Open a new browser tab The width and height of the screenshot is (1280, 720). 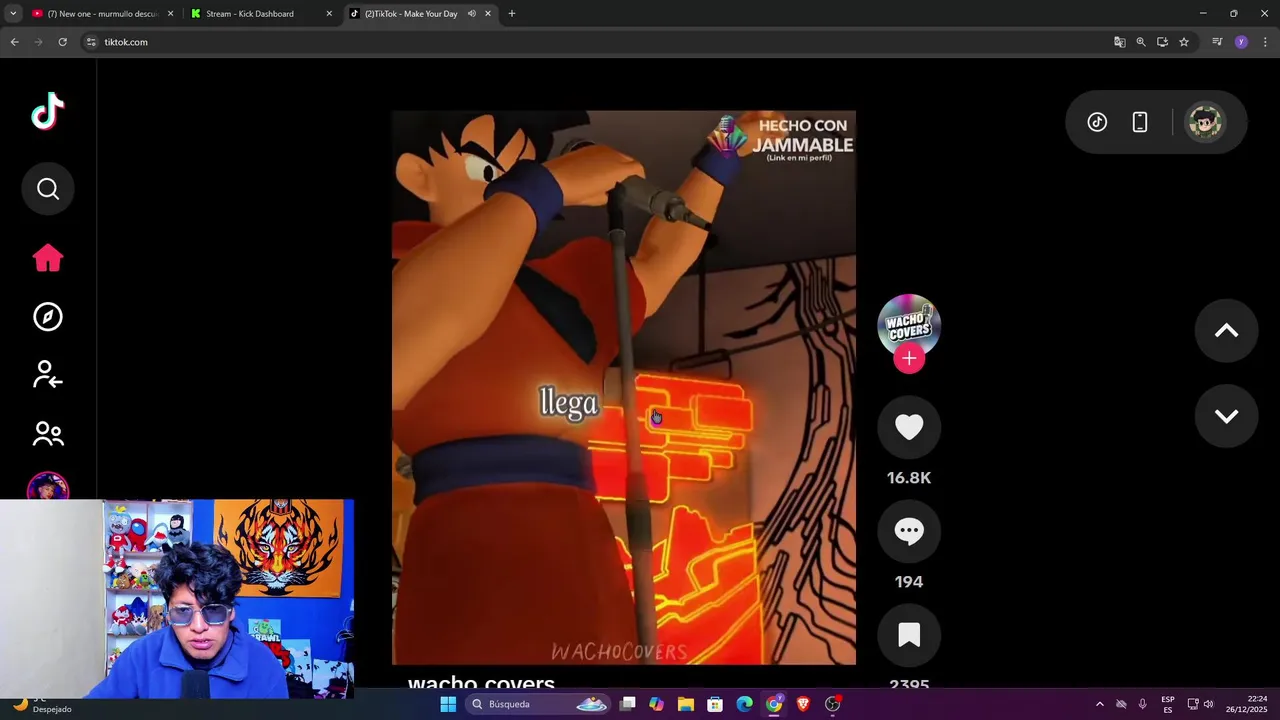tap(512, 14)
